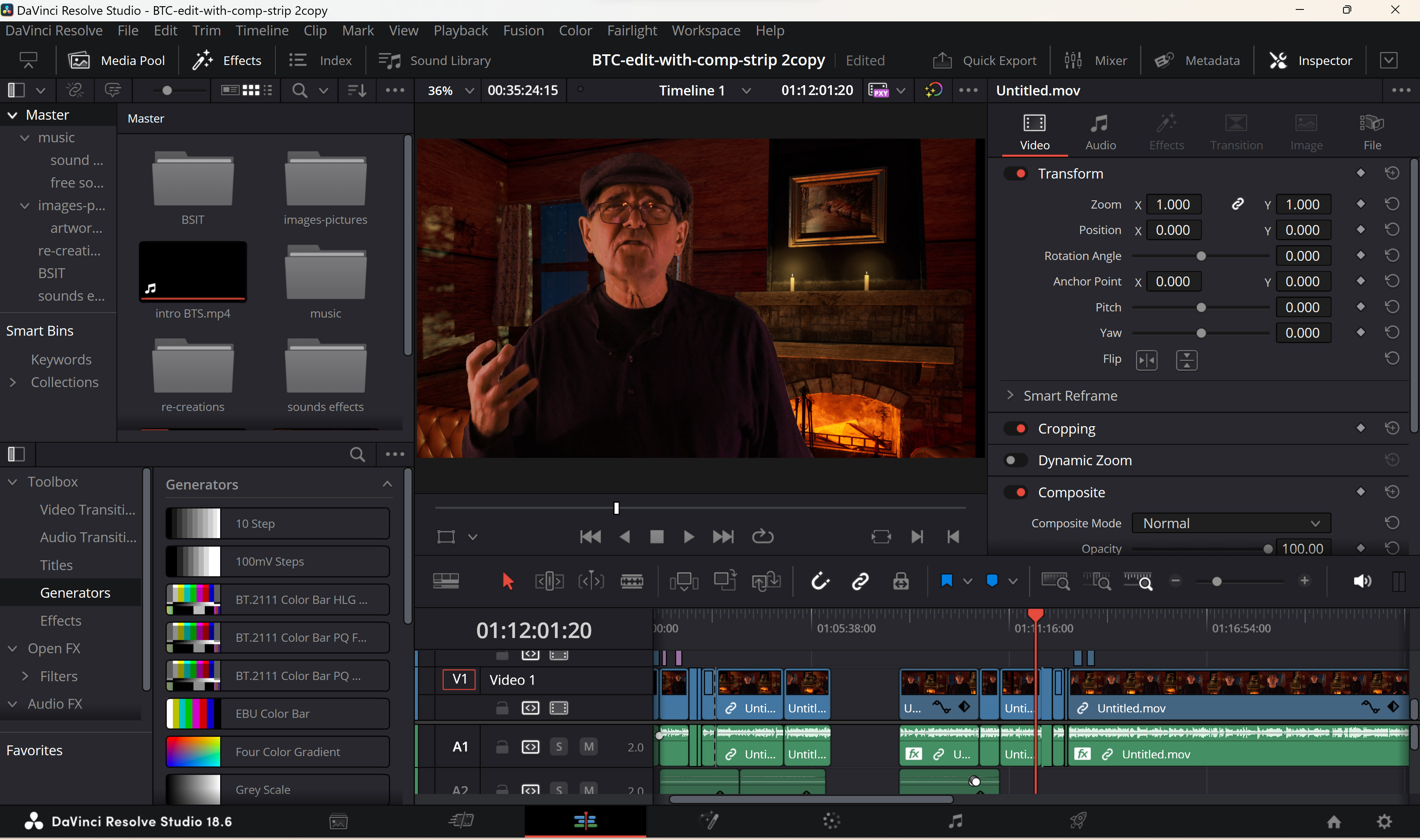The width and height of the screenshot is (1420, 840).
Task: Open the Workspace menu
Action: [706, 30]
